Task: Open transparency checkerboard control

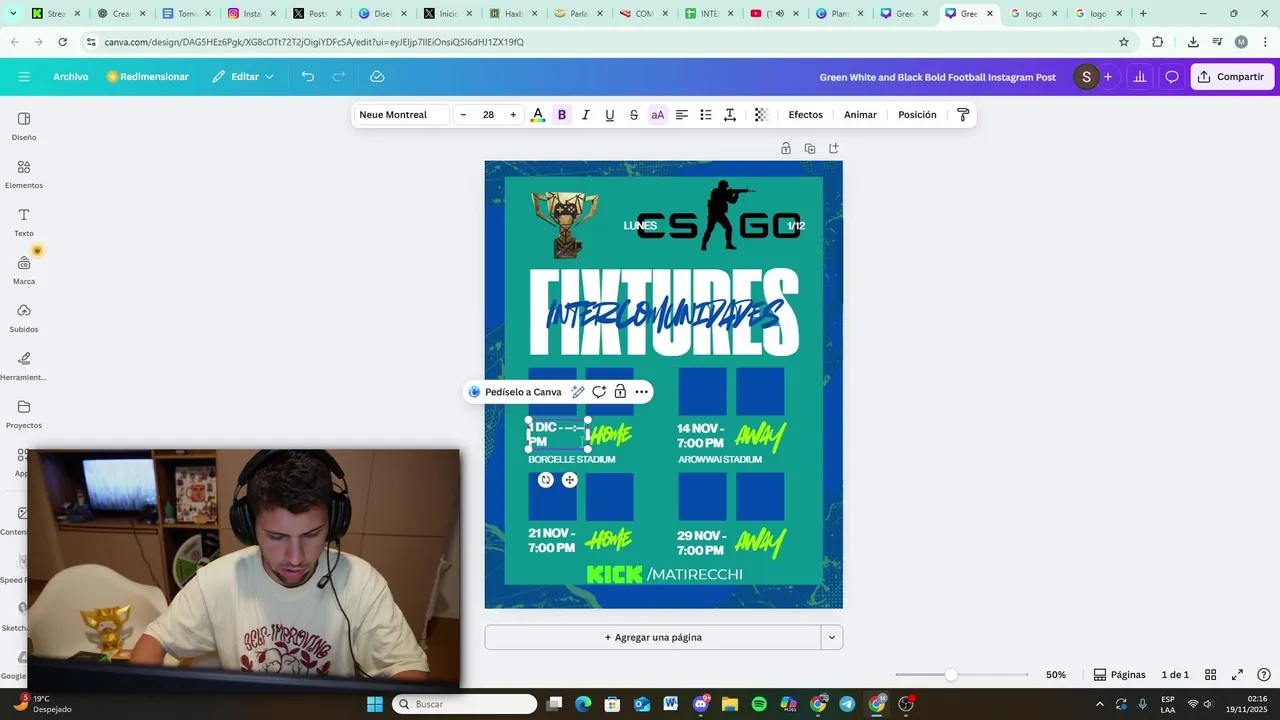Action: [x=761, y=115]
